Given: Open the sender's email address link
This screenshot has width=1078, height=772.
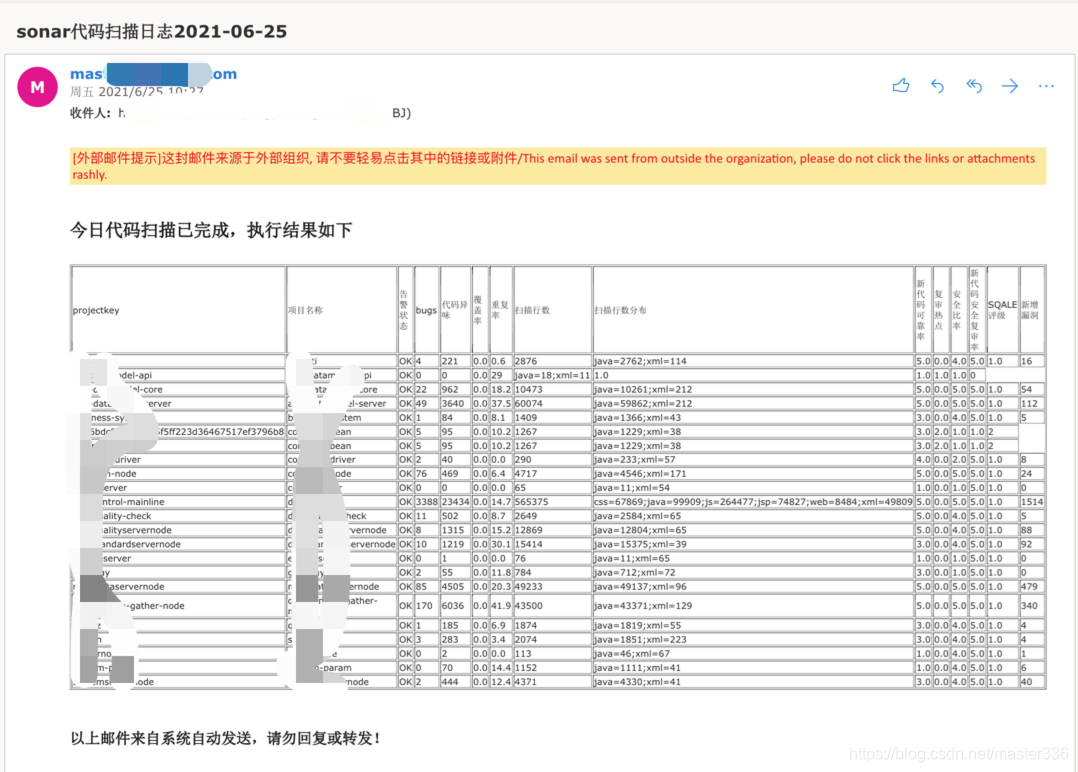Looking at the screenshot, I should point(153,74).
